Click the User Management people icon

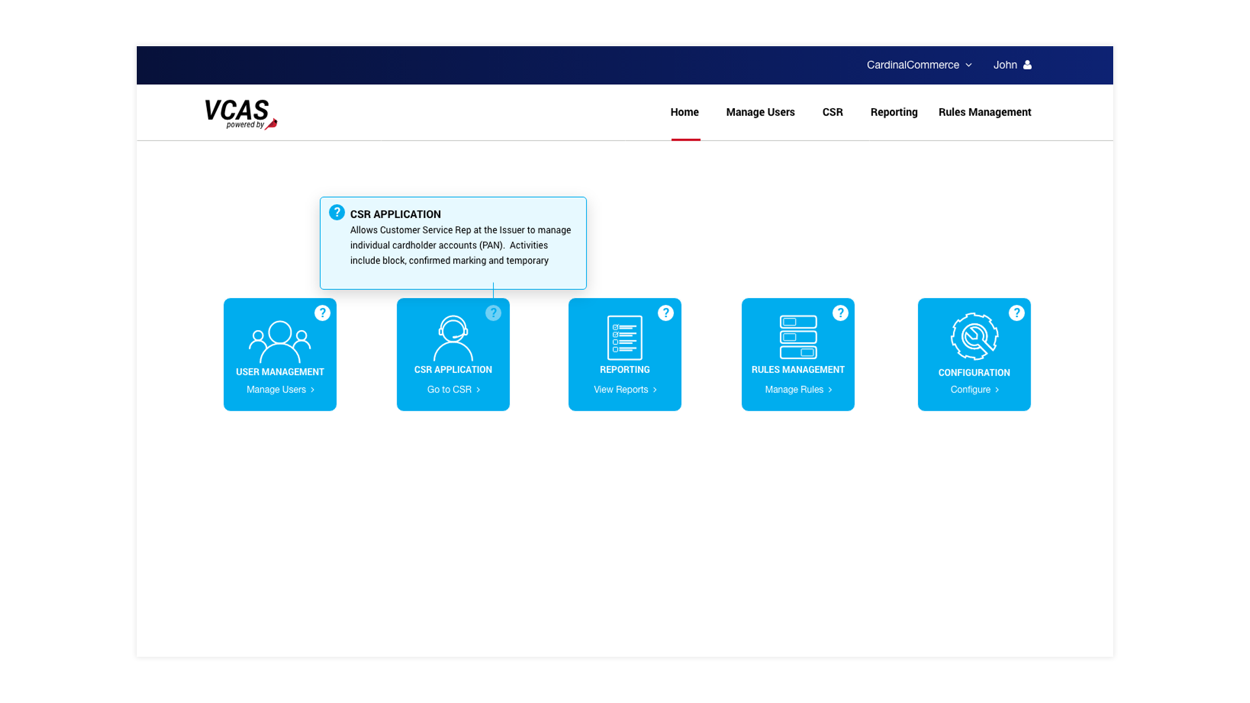(280, 341)
